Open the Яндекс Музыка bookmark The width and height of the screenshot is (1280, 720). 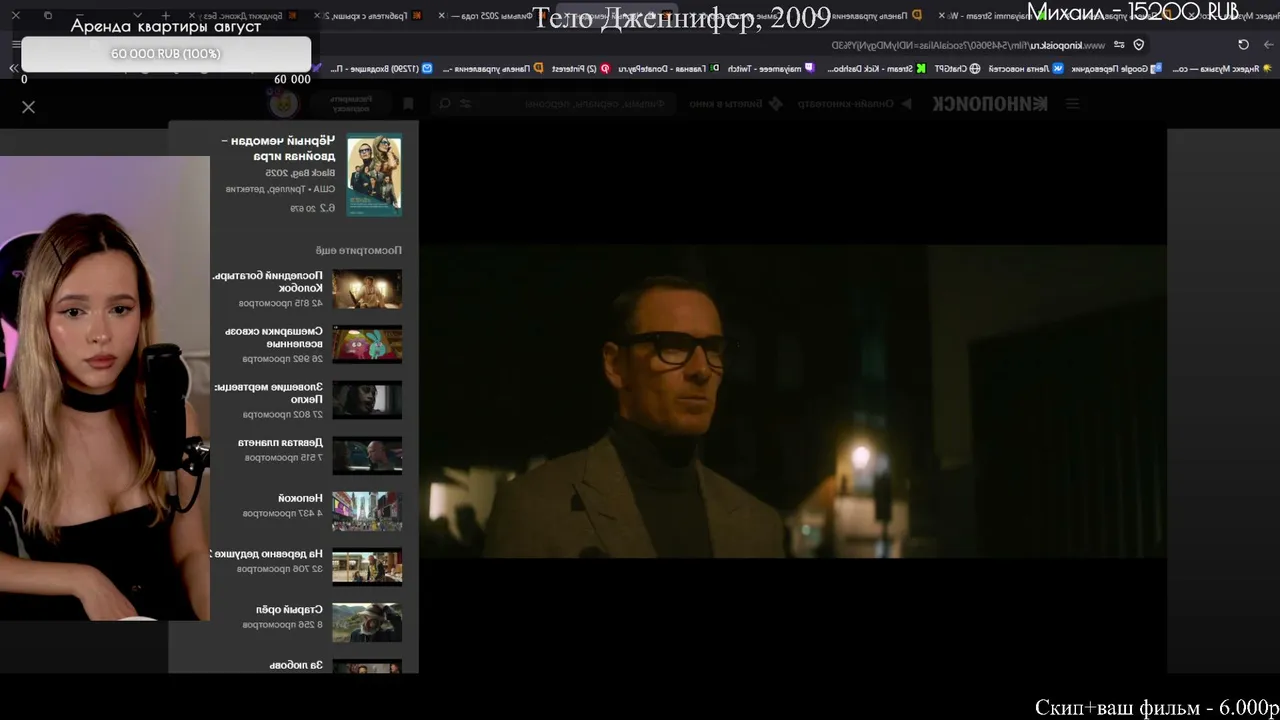(x=1222, y=68)
